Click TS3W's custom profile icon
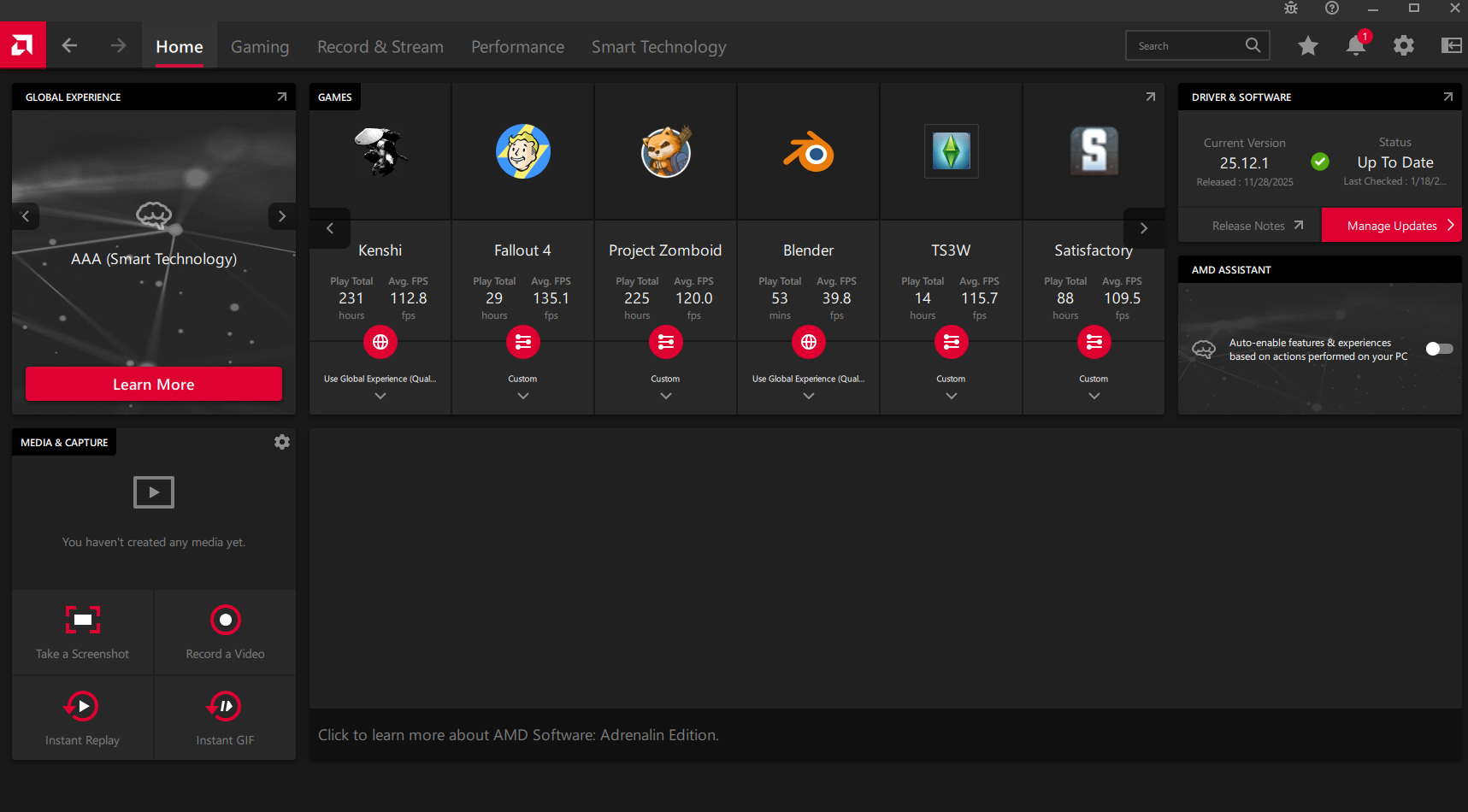Viewport: 1468px width, 812px height. tap(952, 342)
